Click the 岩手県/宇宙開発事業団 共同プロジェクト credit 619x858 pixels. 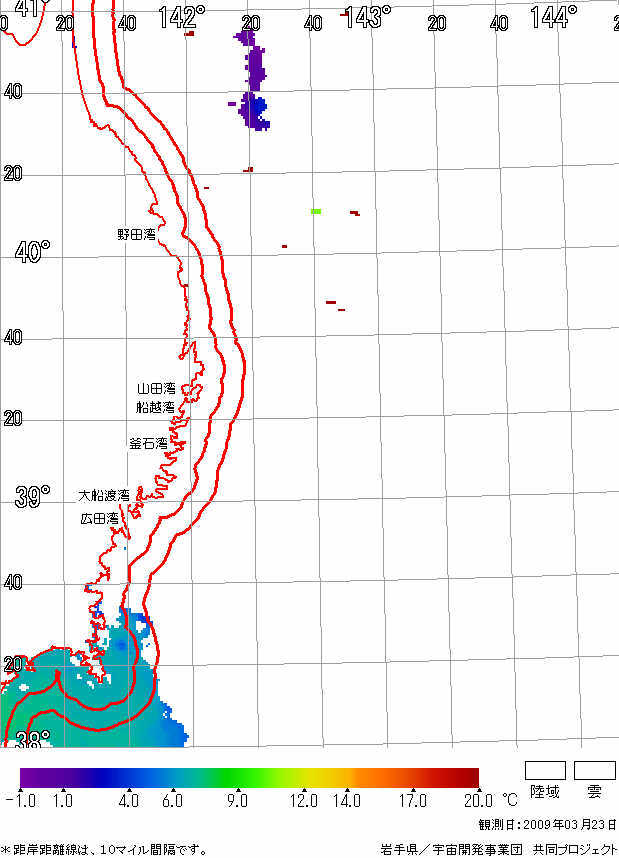(499, 850)
